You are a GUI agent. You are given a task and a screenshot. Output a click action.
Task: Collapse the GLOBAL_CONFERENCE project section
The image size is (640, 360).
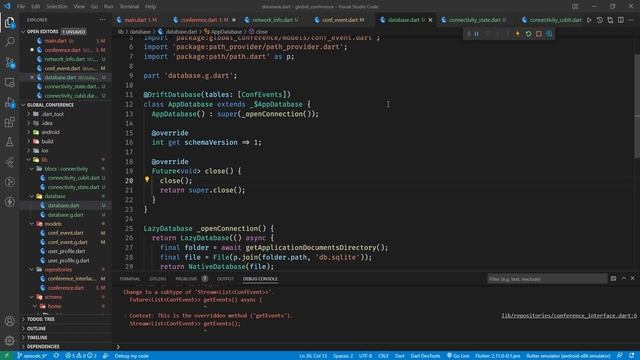(50, 105)
